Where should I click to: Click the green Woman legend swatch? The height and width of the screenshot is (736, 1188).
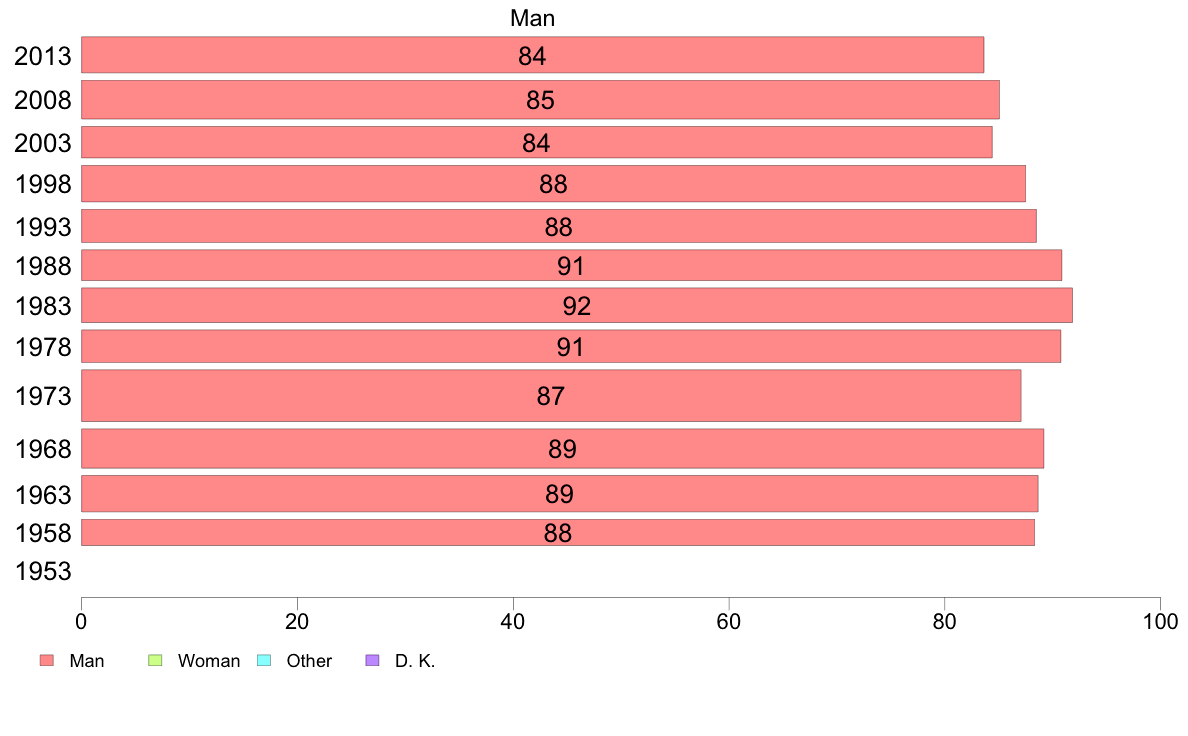coord(155,660)
